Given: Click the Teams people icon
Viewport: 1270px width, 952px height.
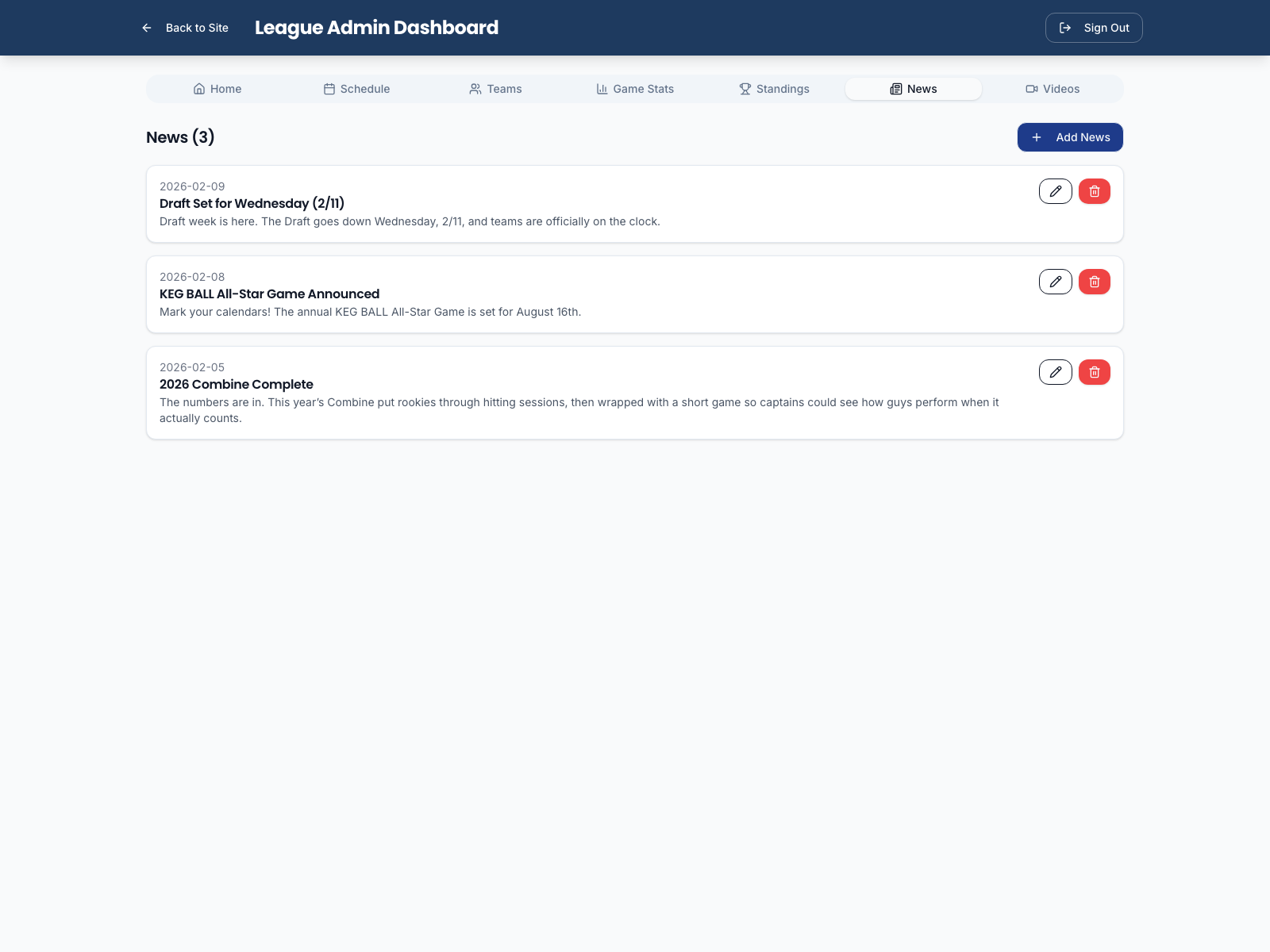Looking at the screenshot, I should (x=475, y=89).
